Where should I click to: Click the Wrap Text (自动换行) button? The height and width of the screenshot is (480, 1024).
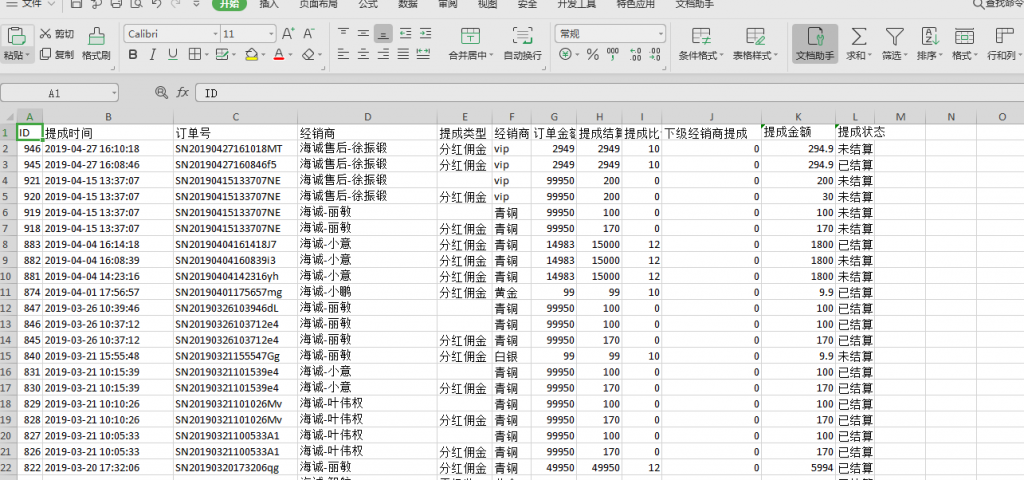522,43
